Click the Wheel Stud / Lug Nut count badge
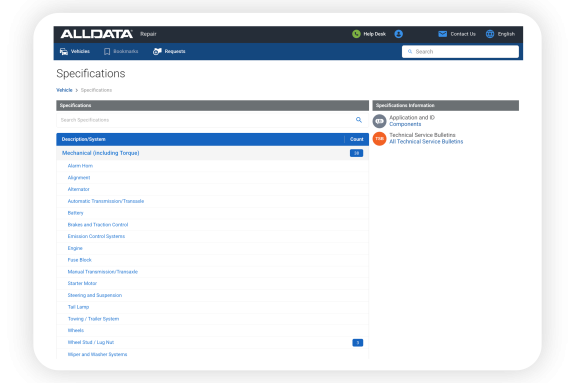This screenshot has height=383, width=575. click(x=358, y=343)
